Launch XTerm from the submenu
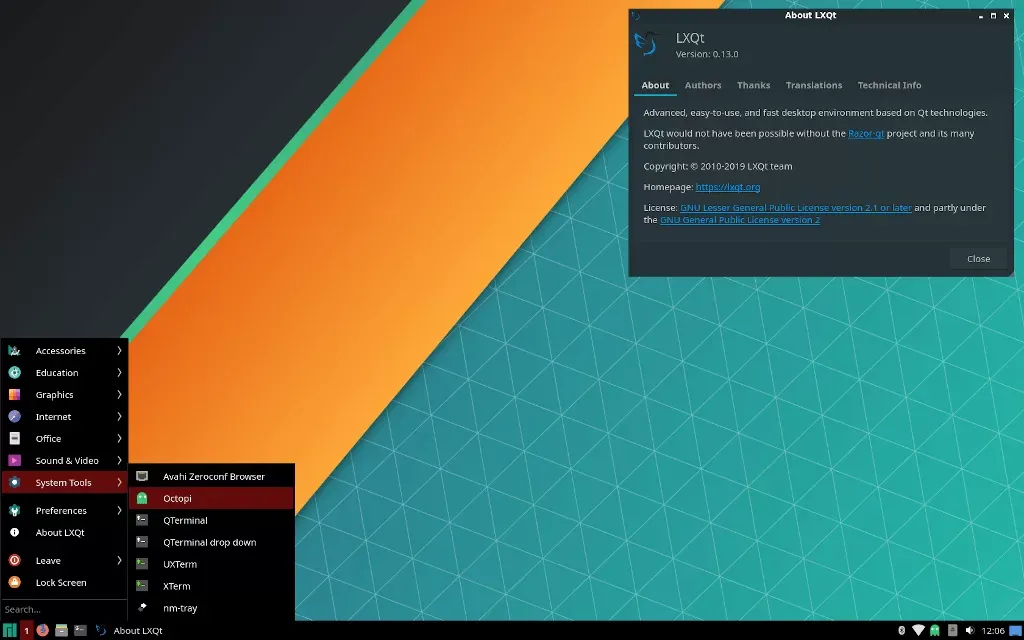The height and width of the screenshot is (640, 1024). pos(212,586)
